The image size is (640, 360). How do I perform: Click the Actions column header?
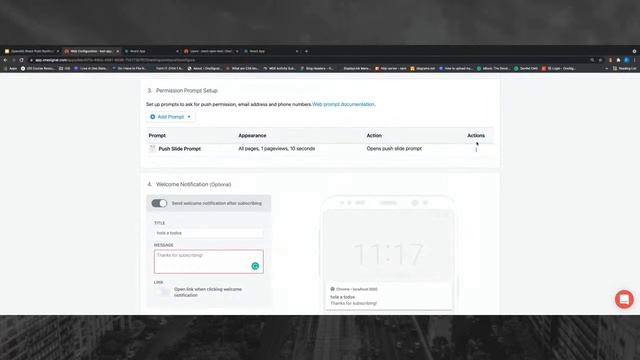[476, 136]
